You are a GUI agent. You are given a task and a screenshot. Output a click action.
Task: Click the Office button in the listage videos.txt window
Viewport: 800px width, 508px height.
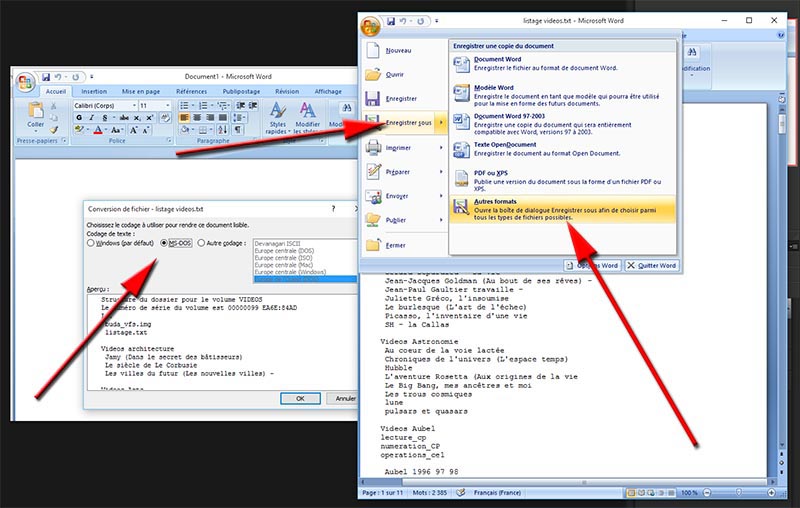pos(370,26)
